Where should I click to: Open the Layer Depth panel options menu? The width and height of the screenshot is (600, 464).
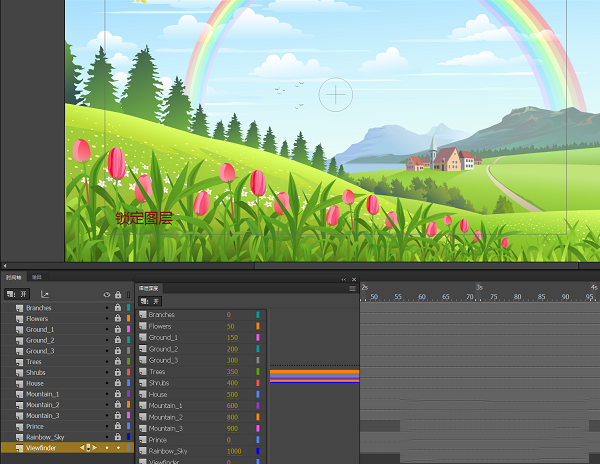tap(352, 288)
